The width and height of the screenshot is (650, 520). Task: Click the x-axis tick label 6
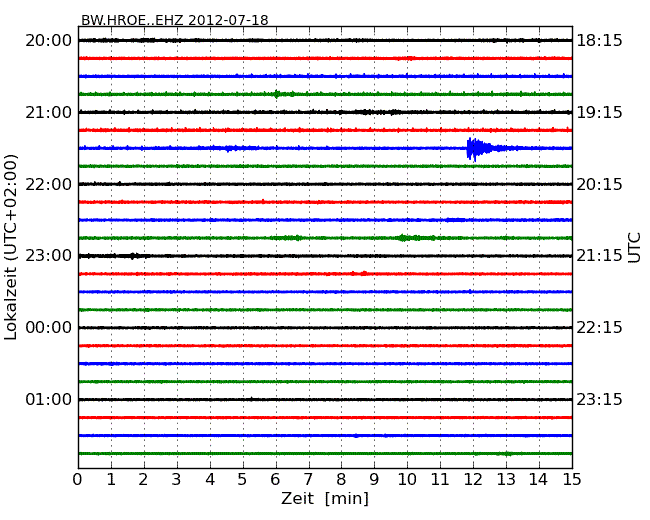coord(275,480)
